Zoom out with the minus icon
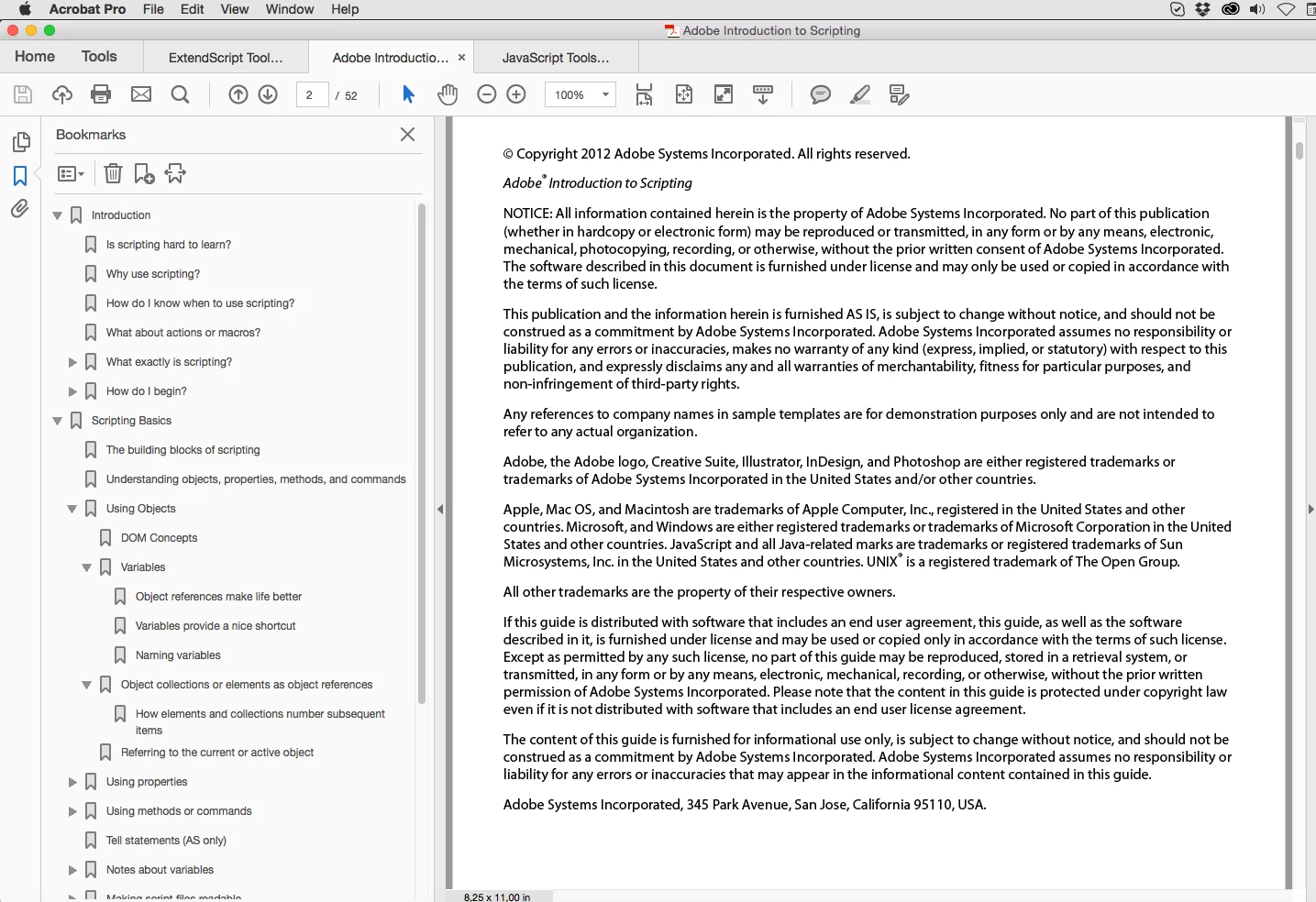The height and width of the screenshot is (902, 1316). click(487, 94)
